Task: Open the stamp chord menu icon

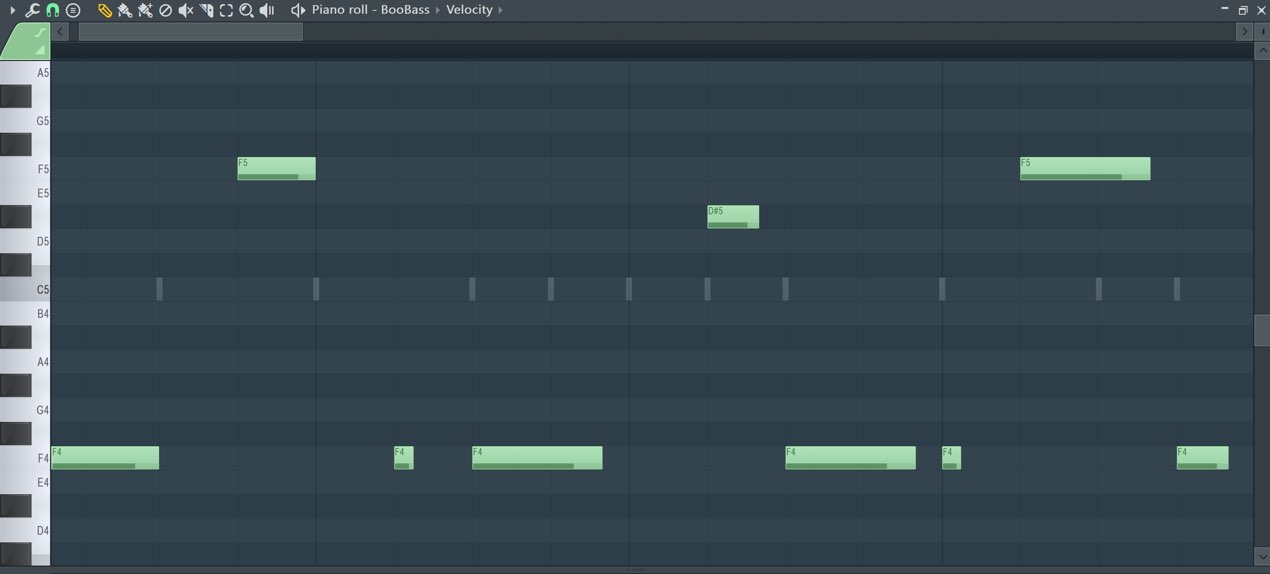Action: point(73,10)
